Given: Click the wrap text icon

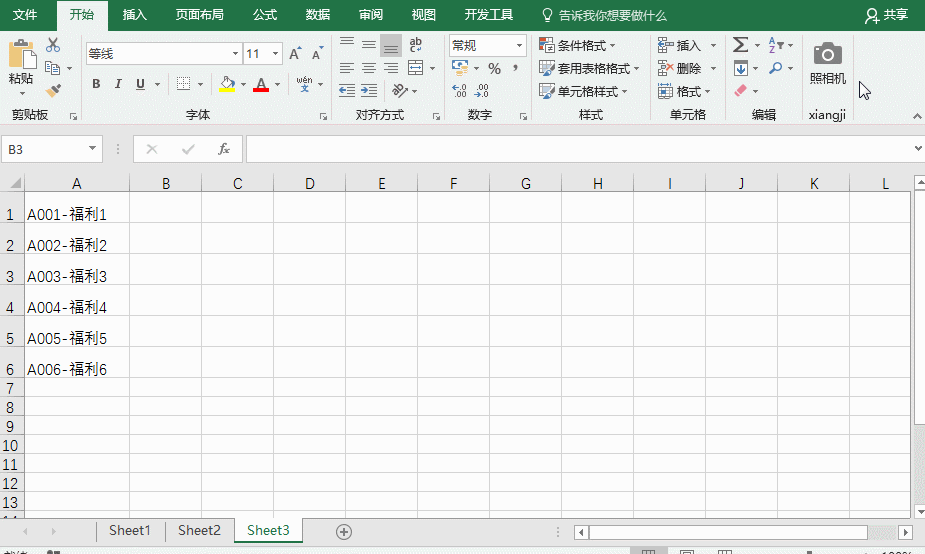Looking at the screenshot, I should point(415,45).
